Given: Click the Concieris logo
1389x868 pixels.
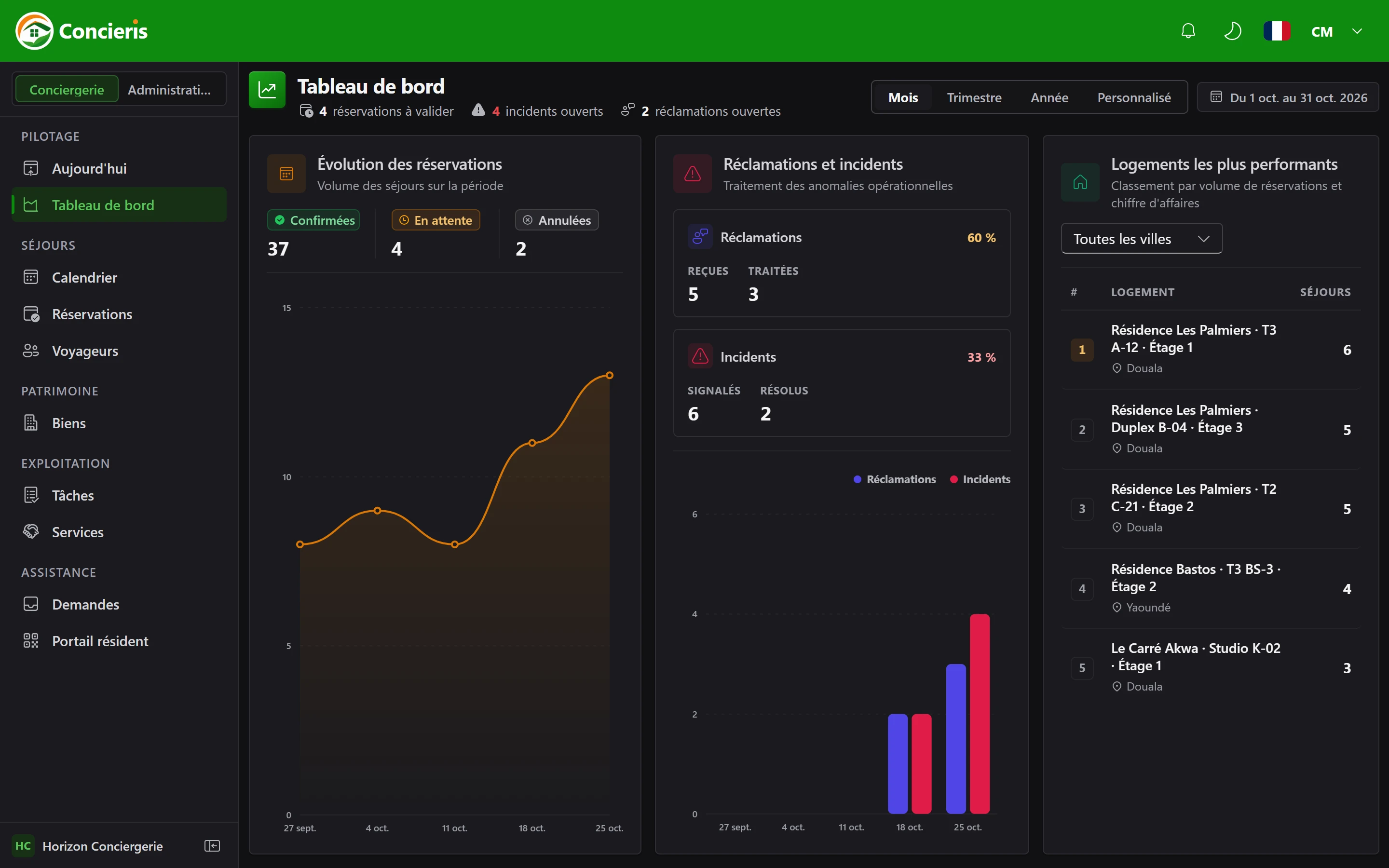Looking at the screenshot, I should tap(82, 31).
